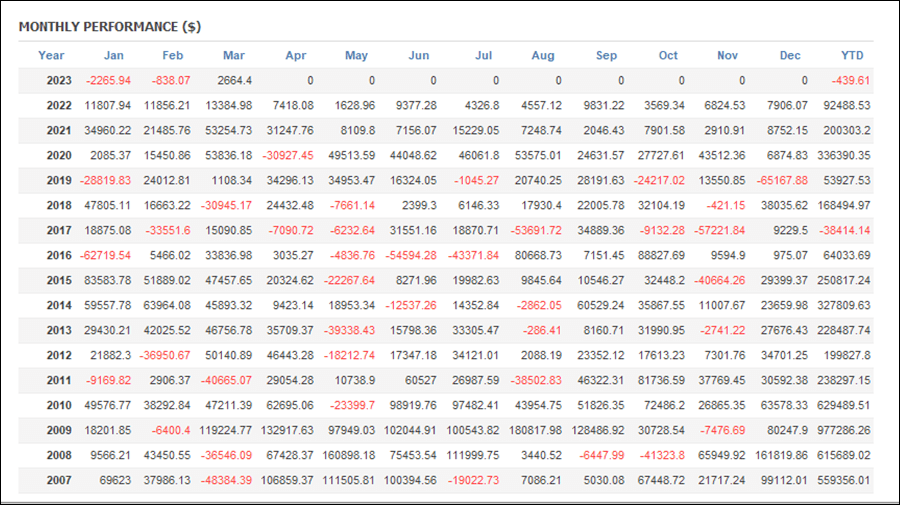The width and height of the screenshot is (900, 505).
Task: Click the 2022 March value 13384.98
Action: (228, 106)
